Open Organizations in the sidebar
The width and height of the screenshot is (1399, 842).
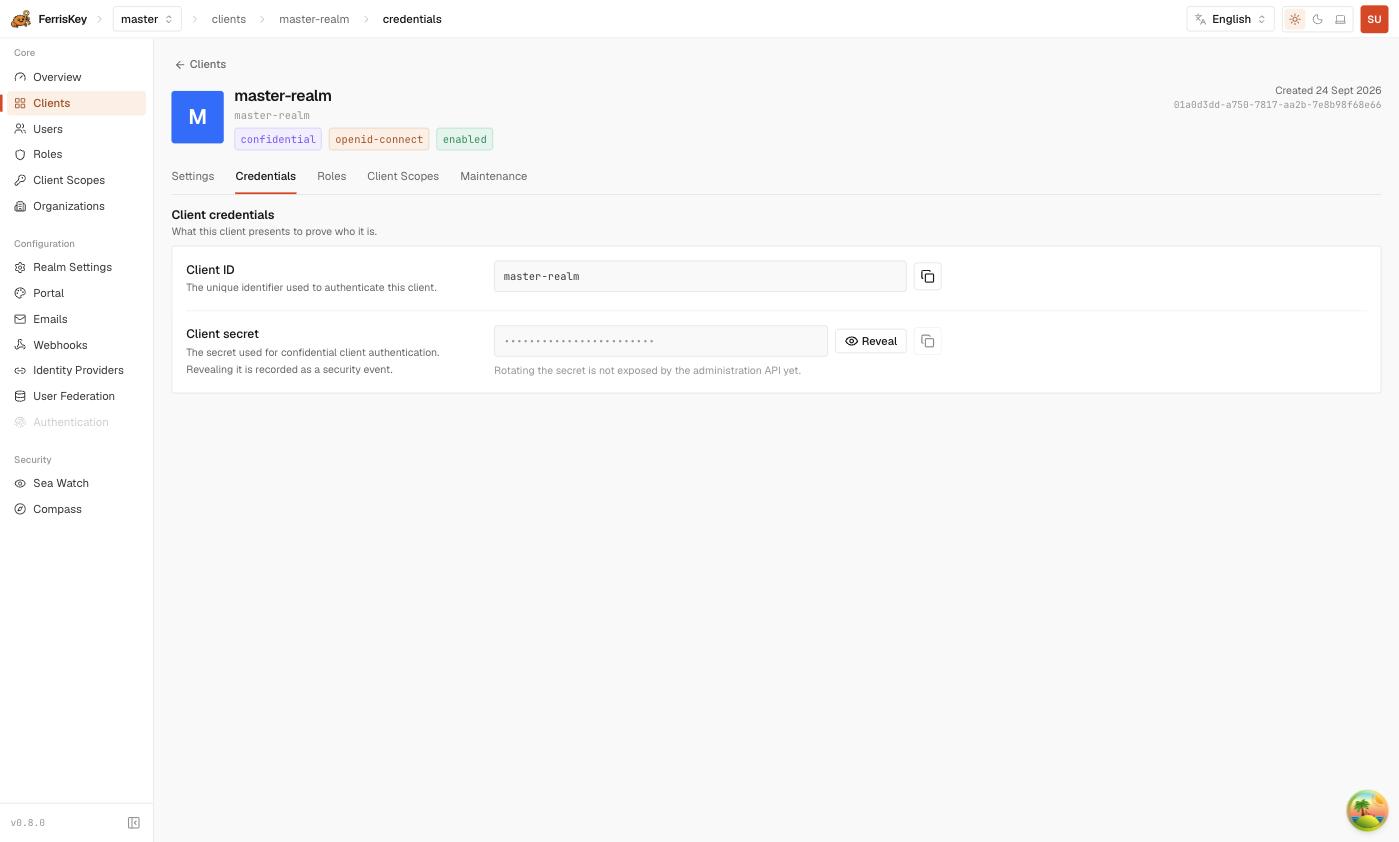coord(76,206)
